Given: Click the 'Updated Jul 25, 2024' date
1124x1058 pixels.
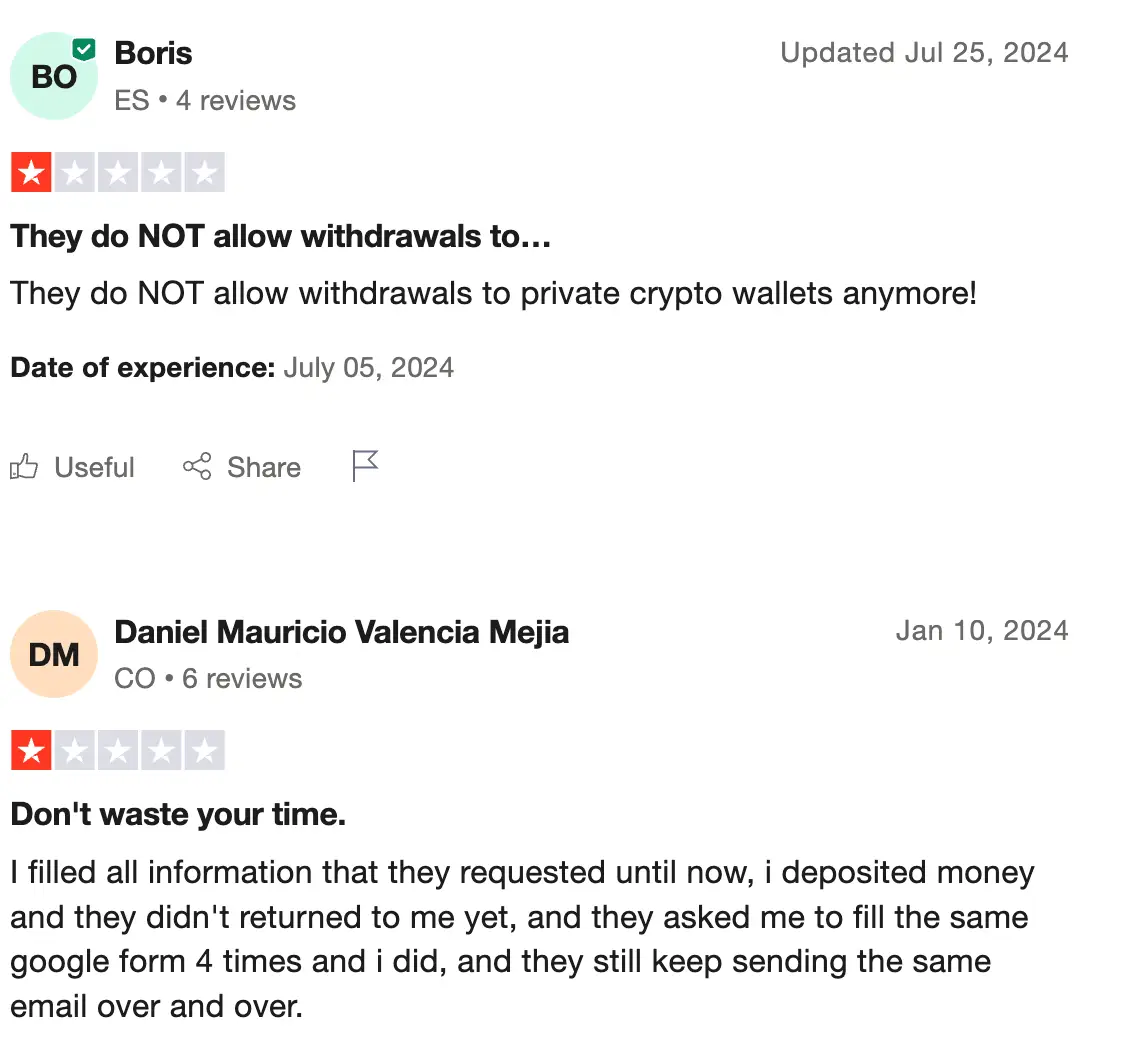Looking at the screenshot, I should coord(924,53).
